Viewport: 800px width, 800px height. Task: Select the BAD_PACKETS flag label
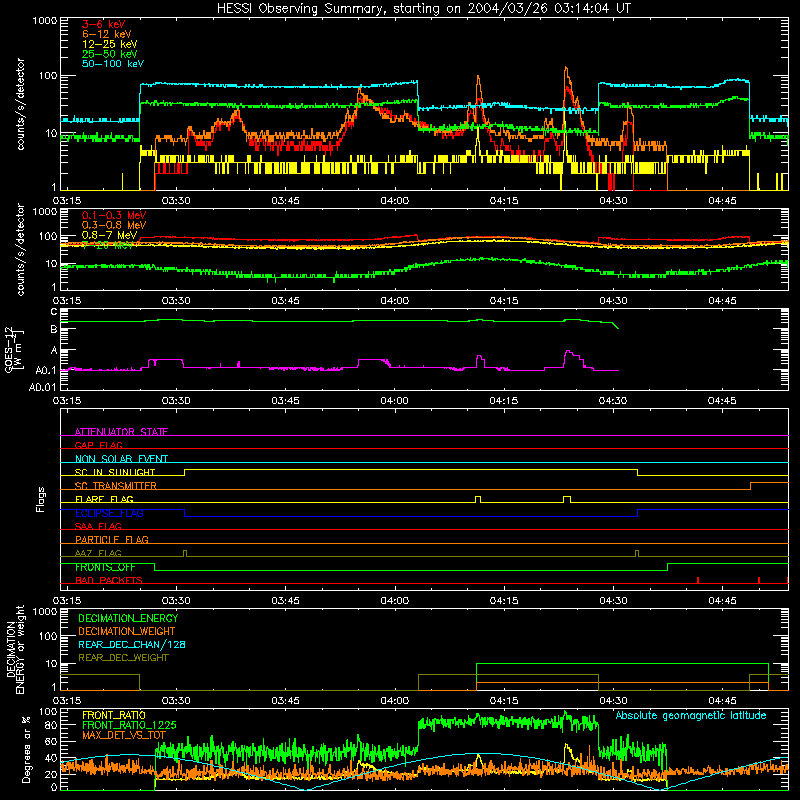click(x=109, y=580)
